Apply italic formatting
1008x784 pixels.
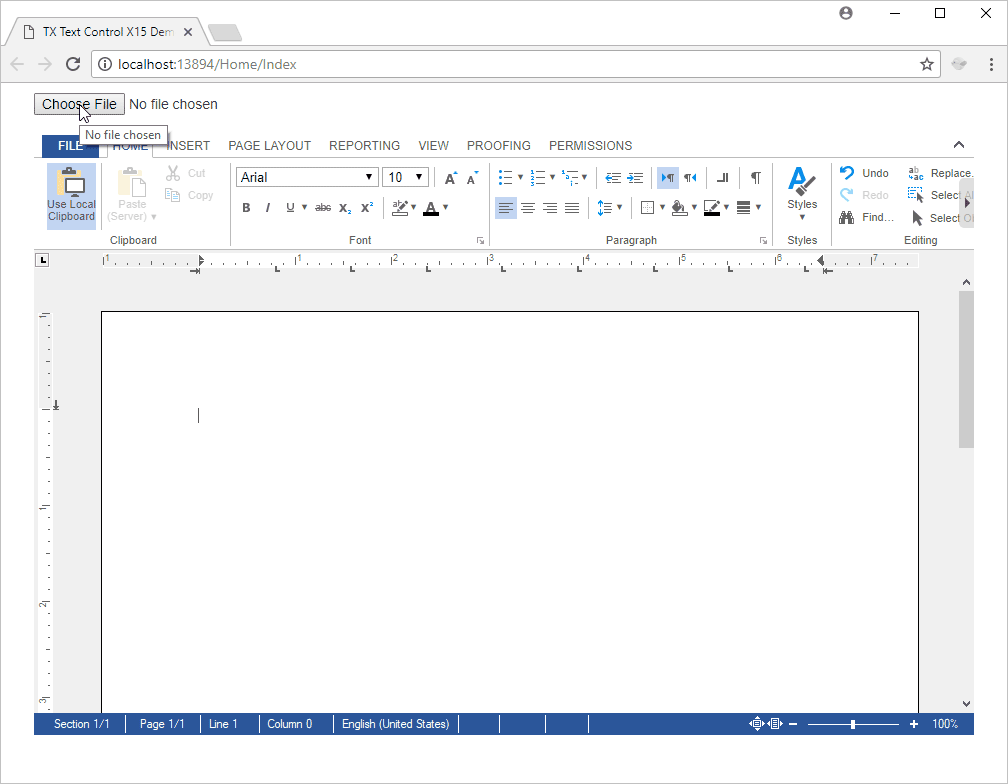(267, 208)
